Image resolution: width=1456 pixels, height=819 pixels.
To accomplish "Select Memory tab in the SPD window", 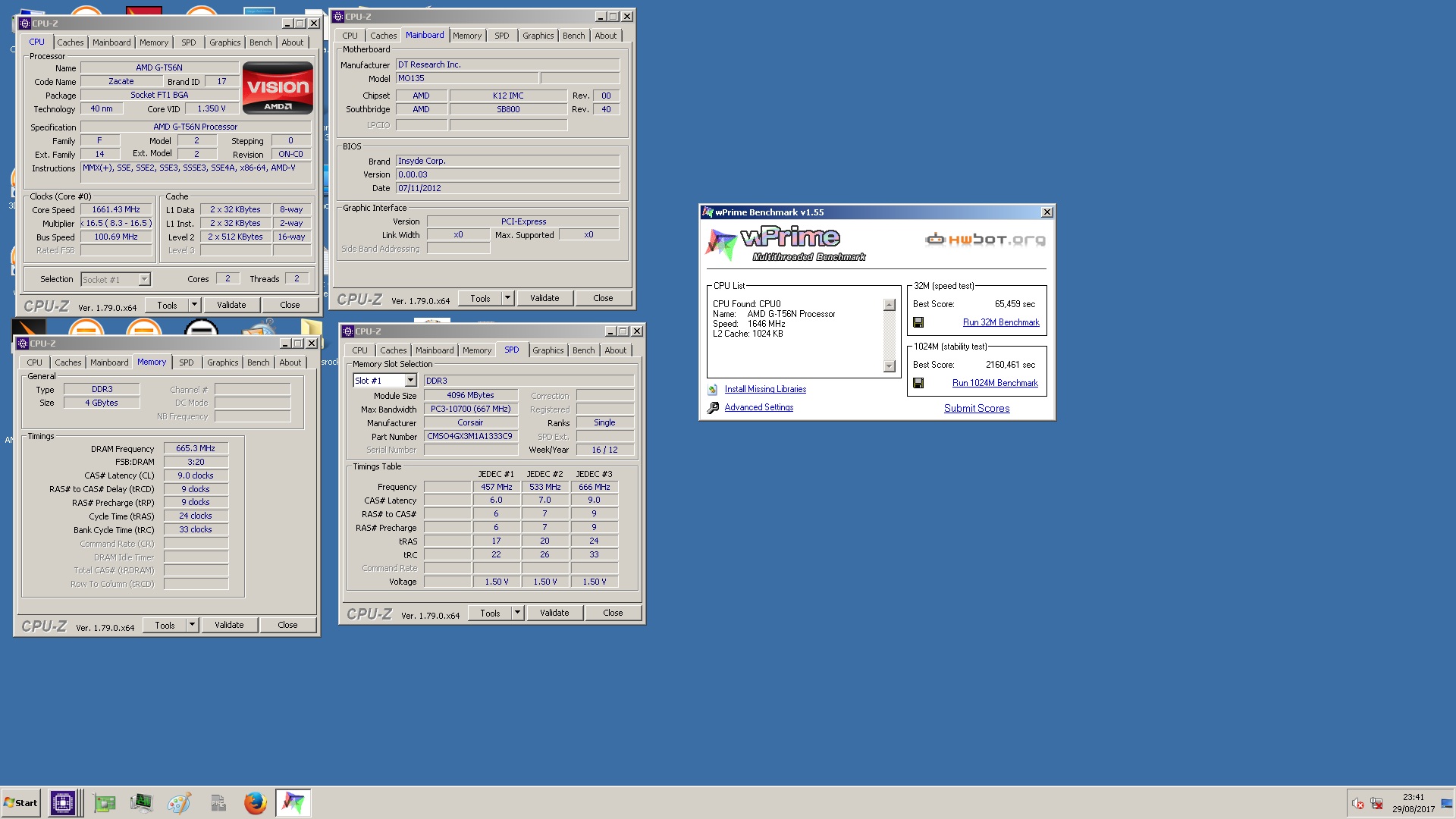I will click(476, 350).
